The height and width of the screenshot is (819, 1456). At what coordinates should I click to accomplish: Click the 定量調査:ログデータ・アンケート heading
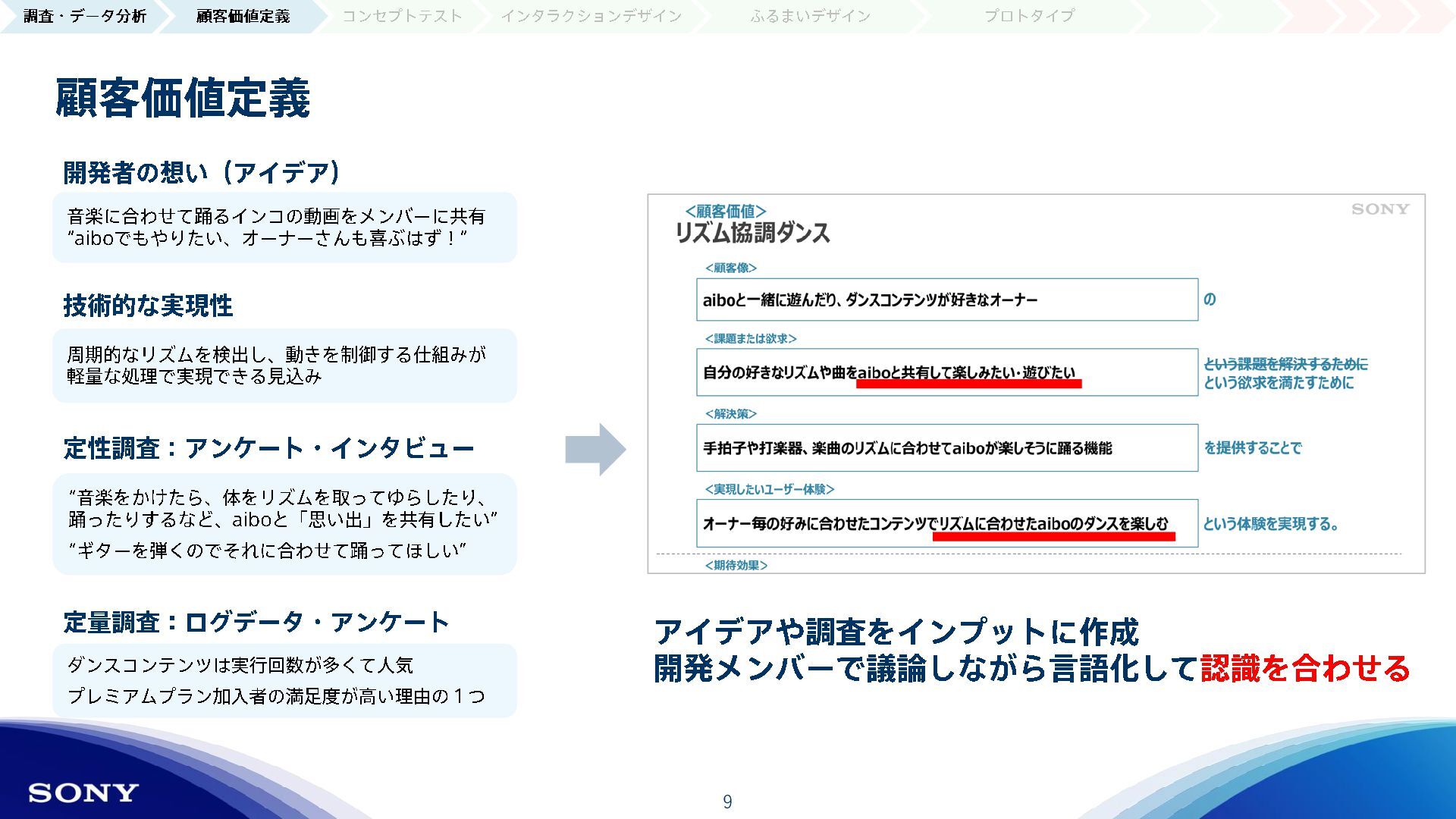coord(256,623)
